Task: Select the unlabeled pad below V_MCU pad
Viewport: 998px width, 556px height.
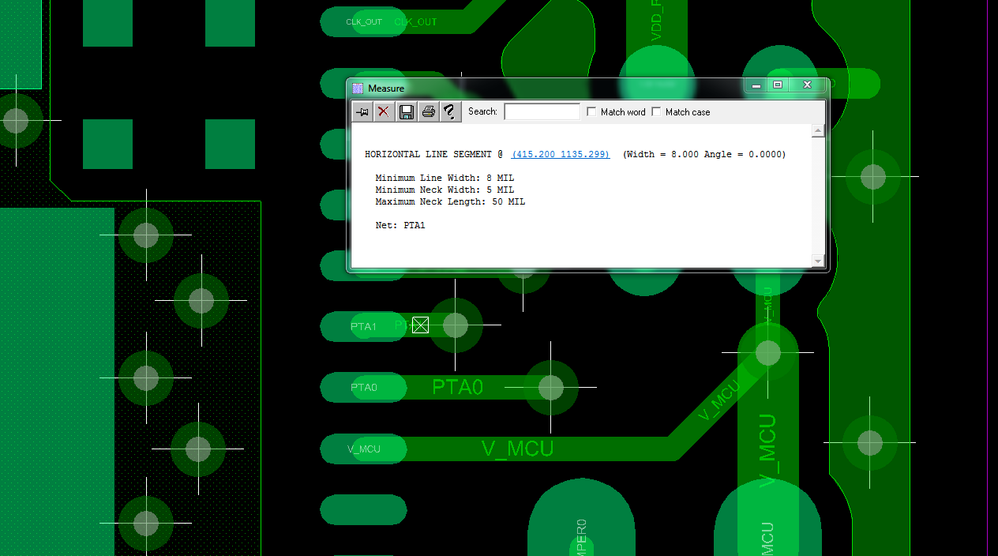Action: 363,510
